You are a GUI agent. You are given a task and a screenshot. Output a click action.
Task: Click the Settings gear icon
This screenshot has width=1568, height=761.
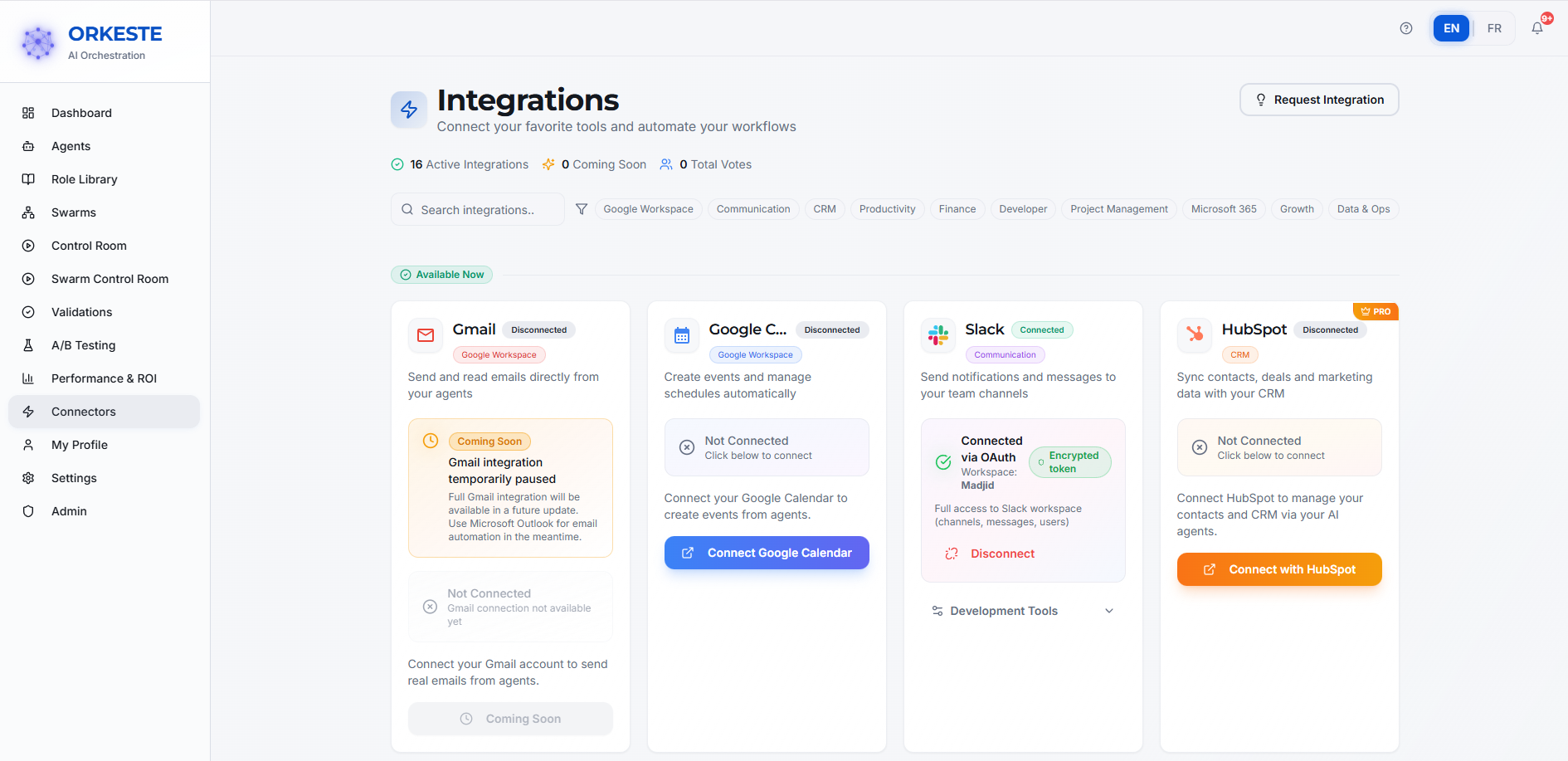28,478
